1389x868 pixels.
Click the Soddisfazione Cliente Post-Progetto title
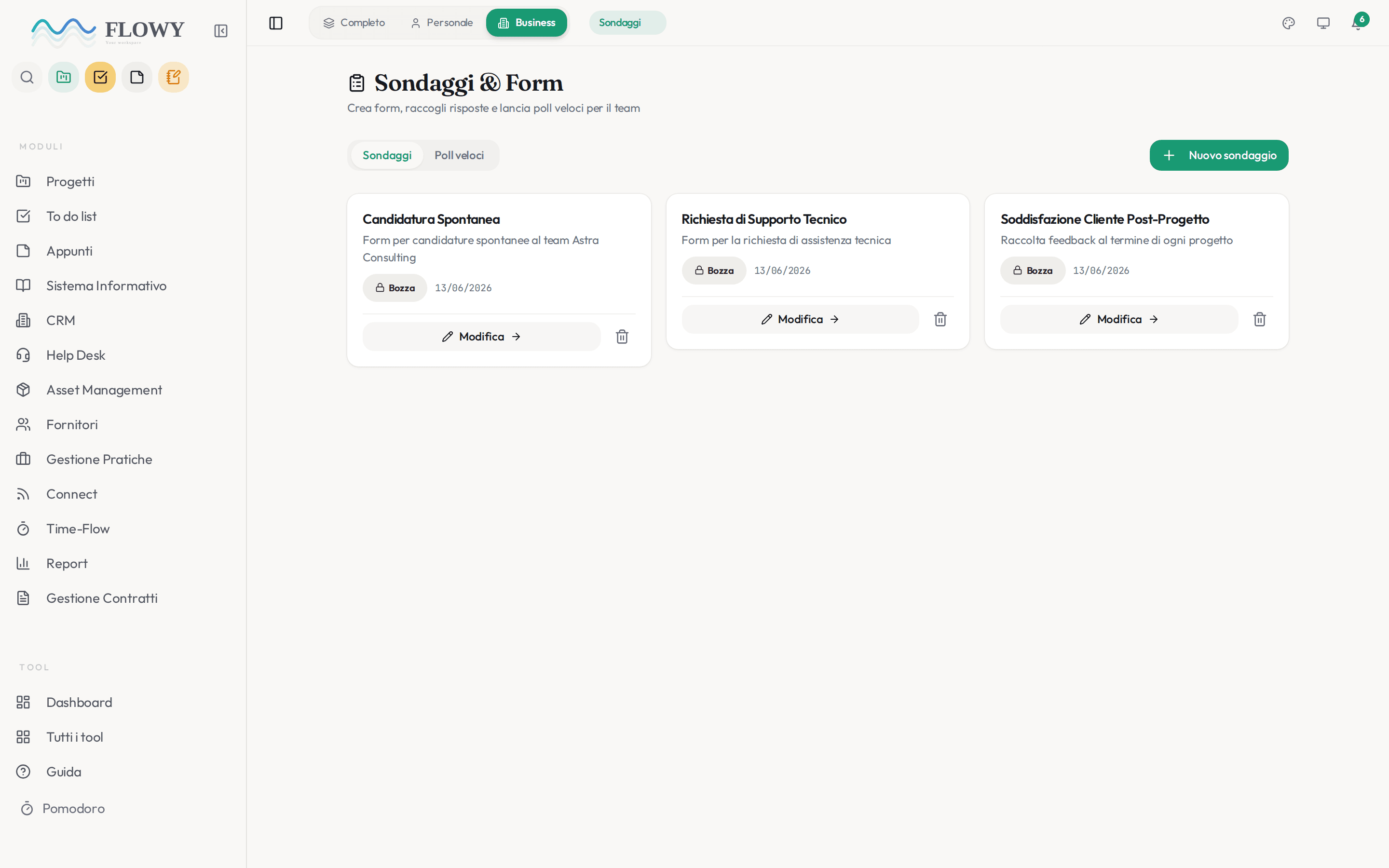point(1105,219)
